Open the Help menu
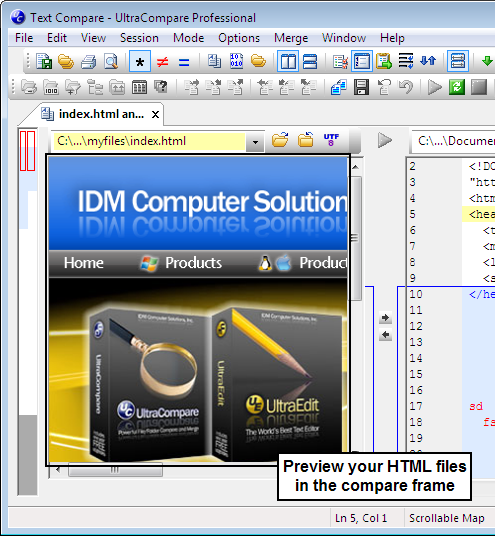 (x=392, y=38)
